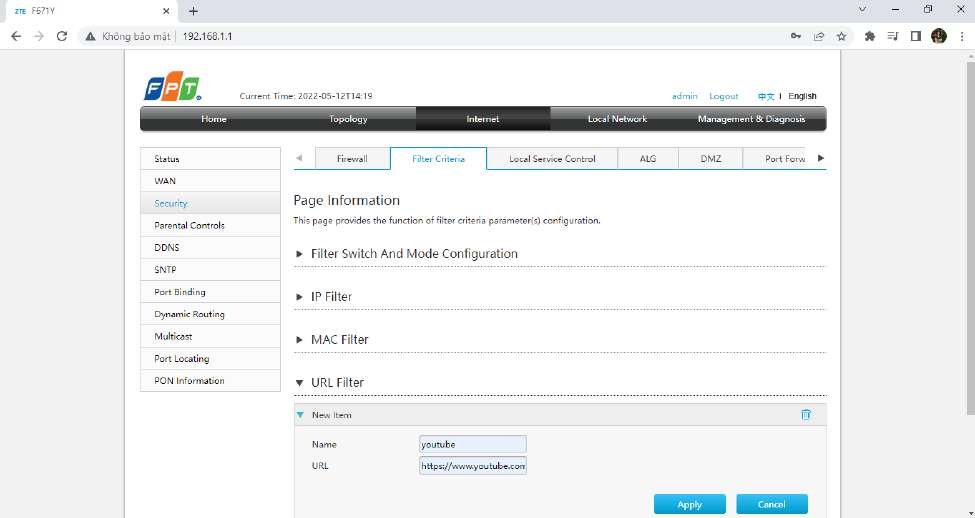Open Port Binding in the sidebar
Screen dimensions: 975x518
(210, 292)
